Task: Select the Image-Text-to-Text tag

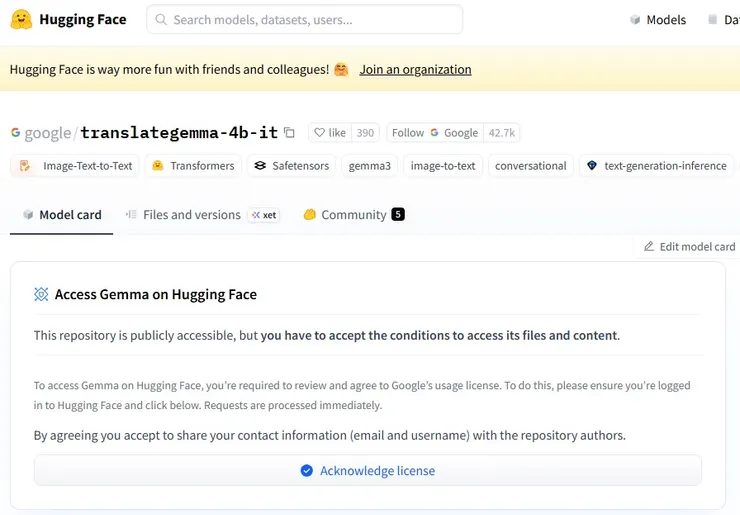Action: tap(77, 166)
